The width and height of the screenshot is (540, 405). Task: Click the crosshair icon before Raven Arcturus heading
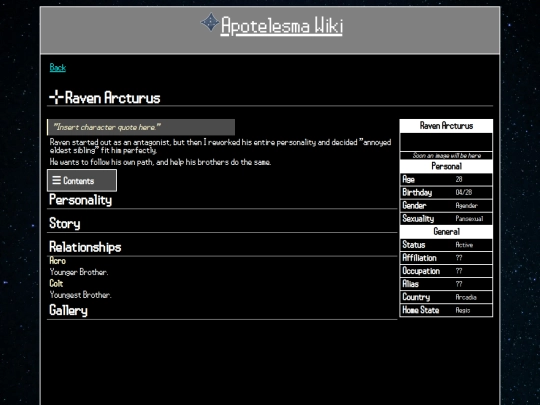(56, 97)
